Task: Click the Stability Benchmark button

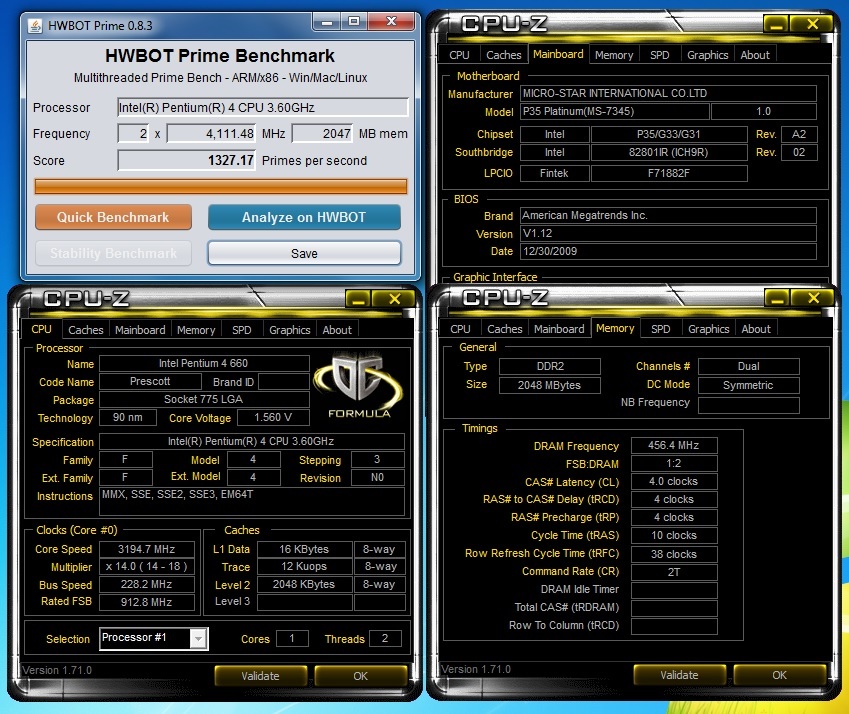Action: tap(113, 253)
